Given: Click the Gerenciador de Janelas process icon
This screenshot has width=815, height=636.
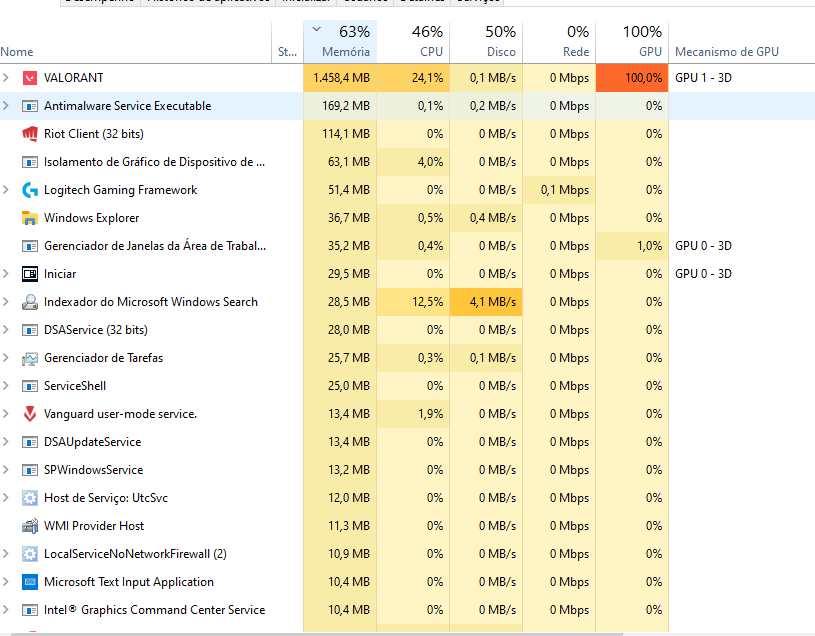Looking at the screenshot, I should (30, 246).
